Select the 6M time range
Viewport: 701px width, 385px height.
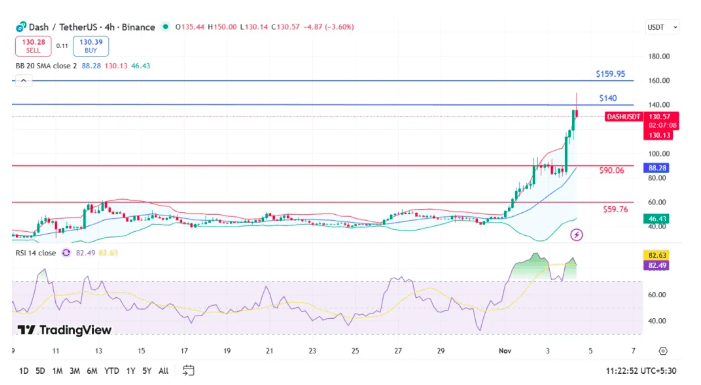(x=92, y=371)
